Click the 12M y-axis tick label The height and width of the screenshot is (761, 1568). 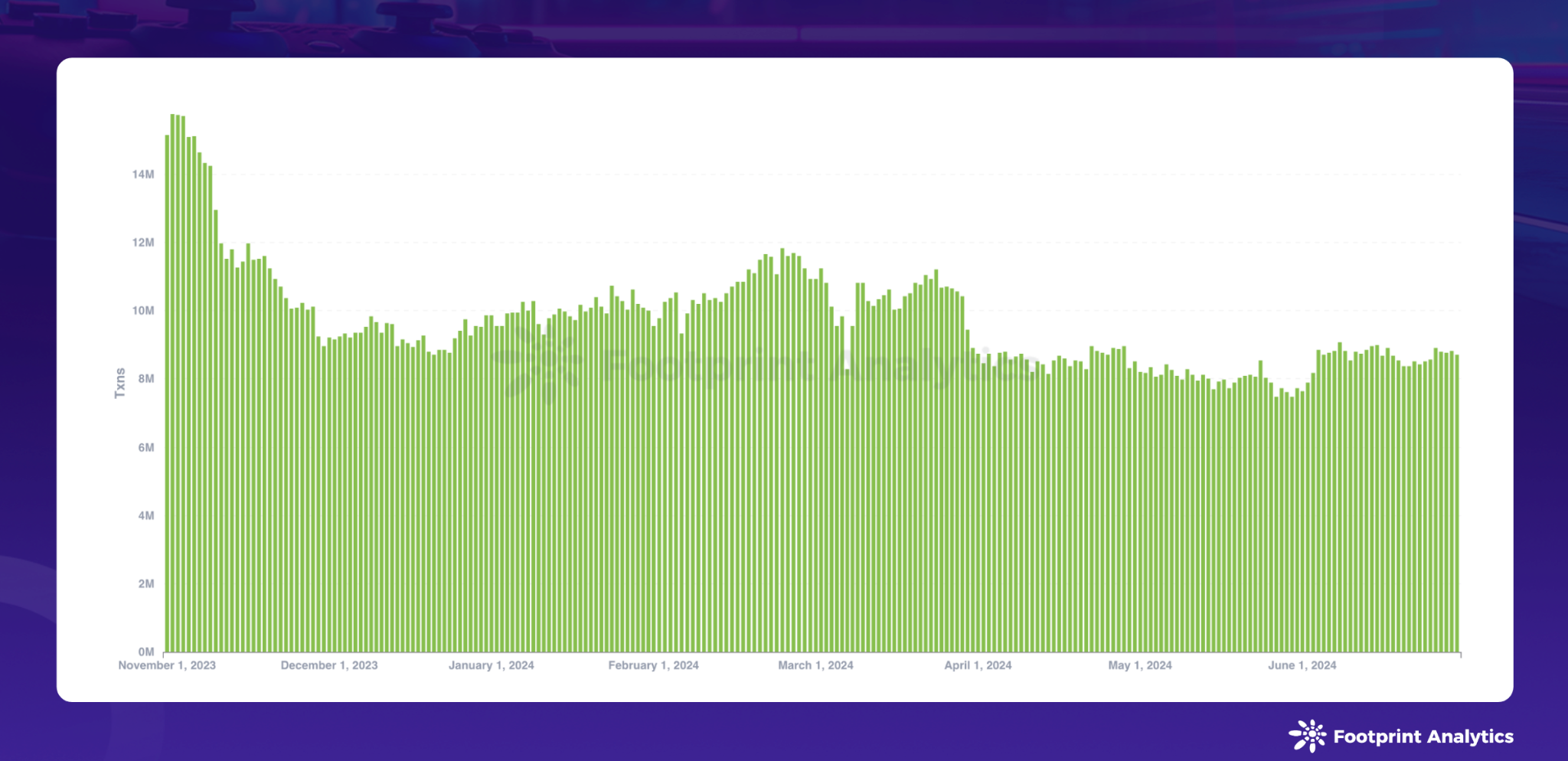pos(143,243)
